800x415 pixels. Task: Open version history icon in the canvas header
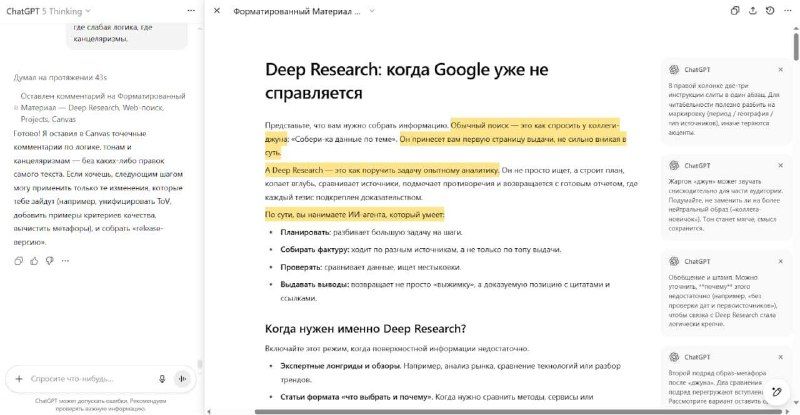point(770,11)
